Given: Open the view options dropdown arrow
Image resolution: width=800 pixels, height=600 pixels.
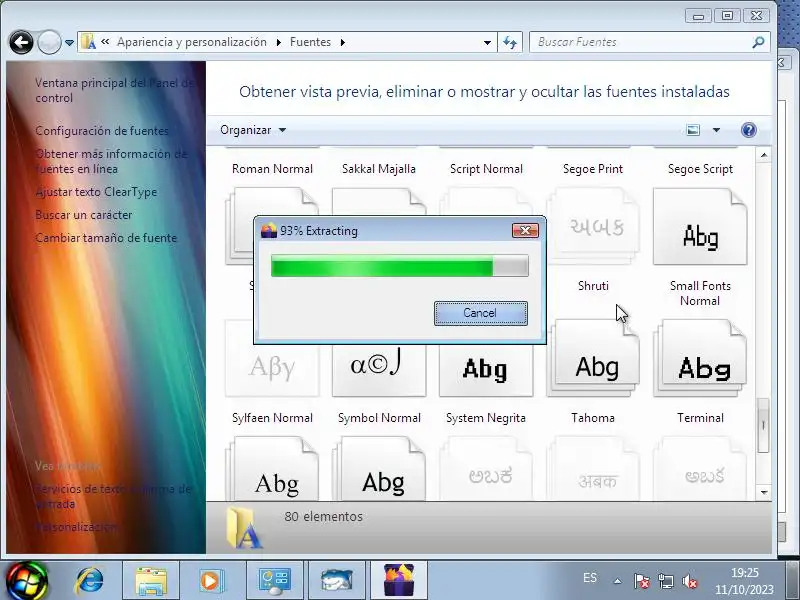Looking at the screenshot, I should (x=716, y=130).
